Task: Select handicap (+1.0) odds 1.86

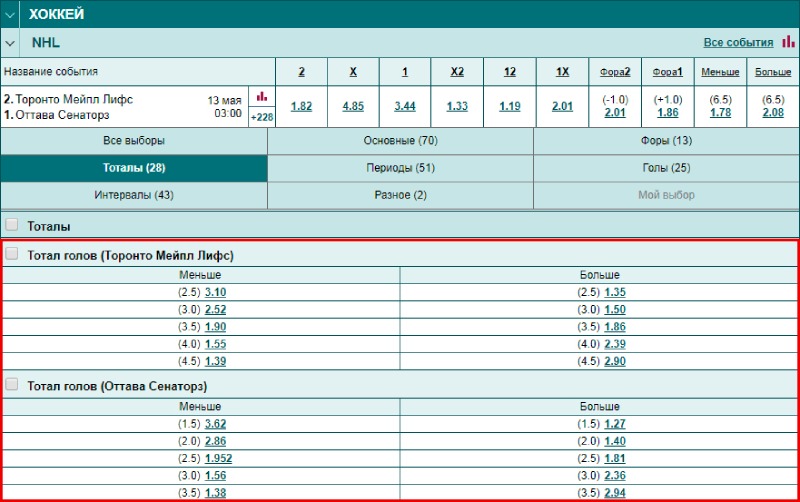Action: pyautogui.click(x=668, y=112)
